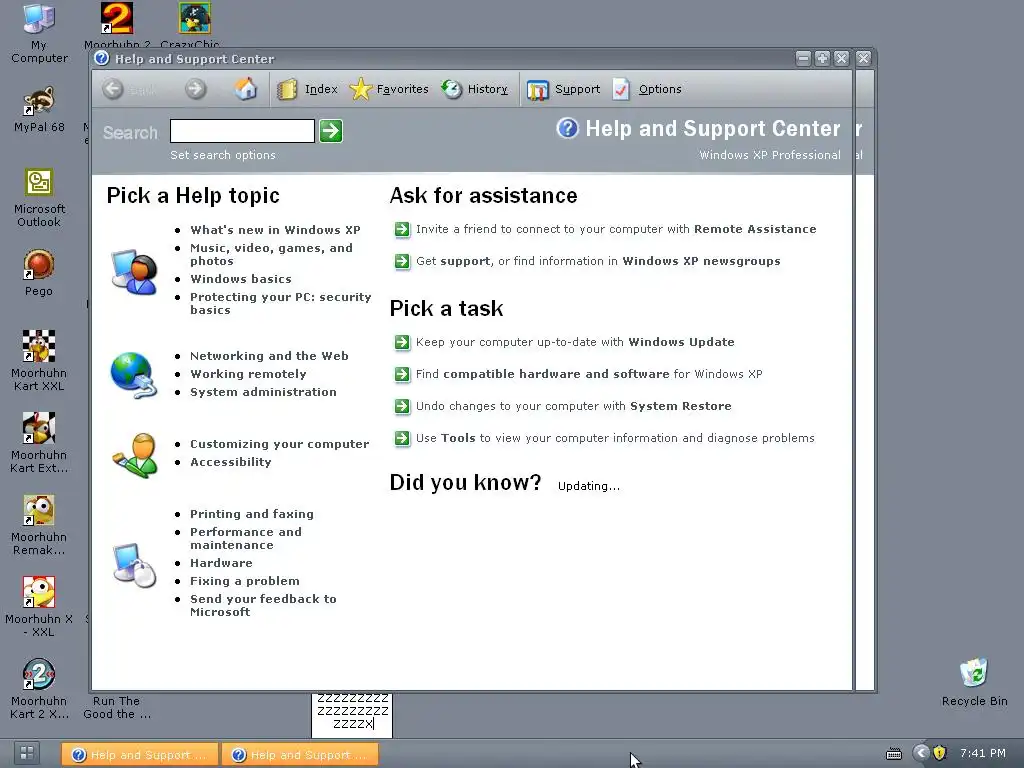Open the Working remotely topic

click(x=248, y=374)
